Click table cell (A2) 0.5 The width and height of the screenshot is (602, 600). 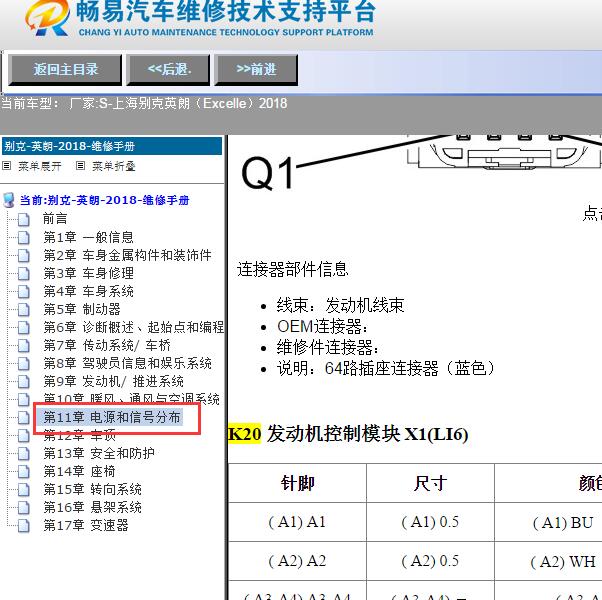(430, 562)
